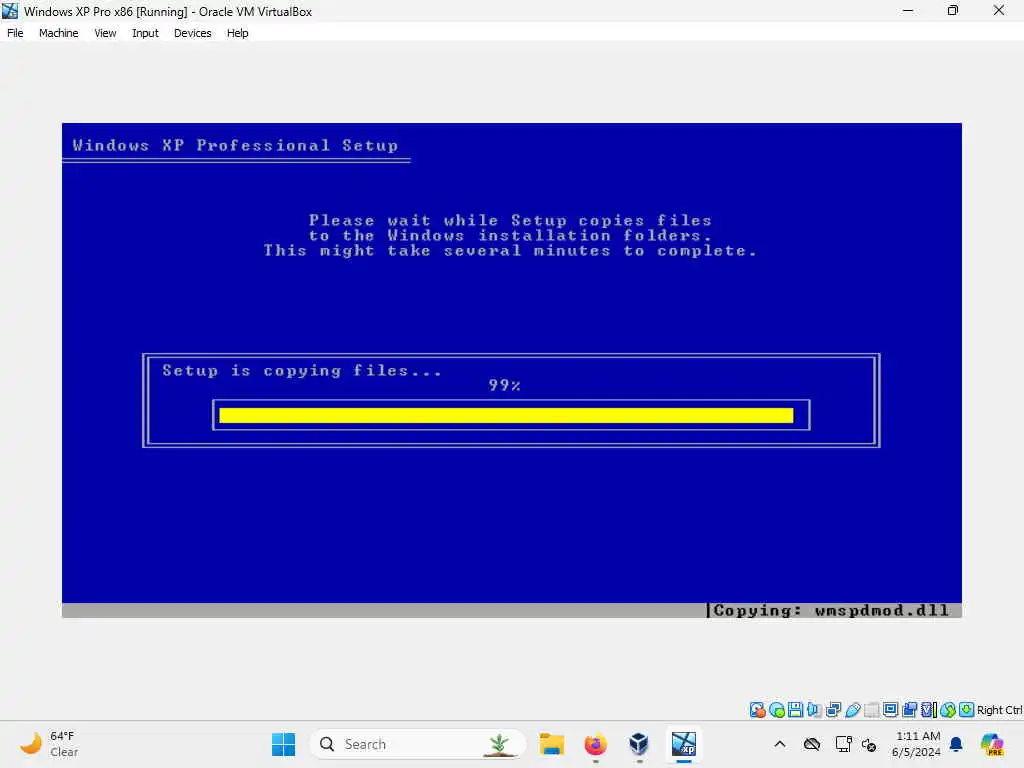This screenshot has height=768, width=1024.
Task: Click the taskbar Search box
Action: pos(418,744)
